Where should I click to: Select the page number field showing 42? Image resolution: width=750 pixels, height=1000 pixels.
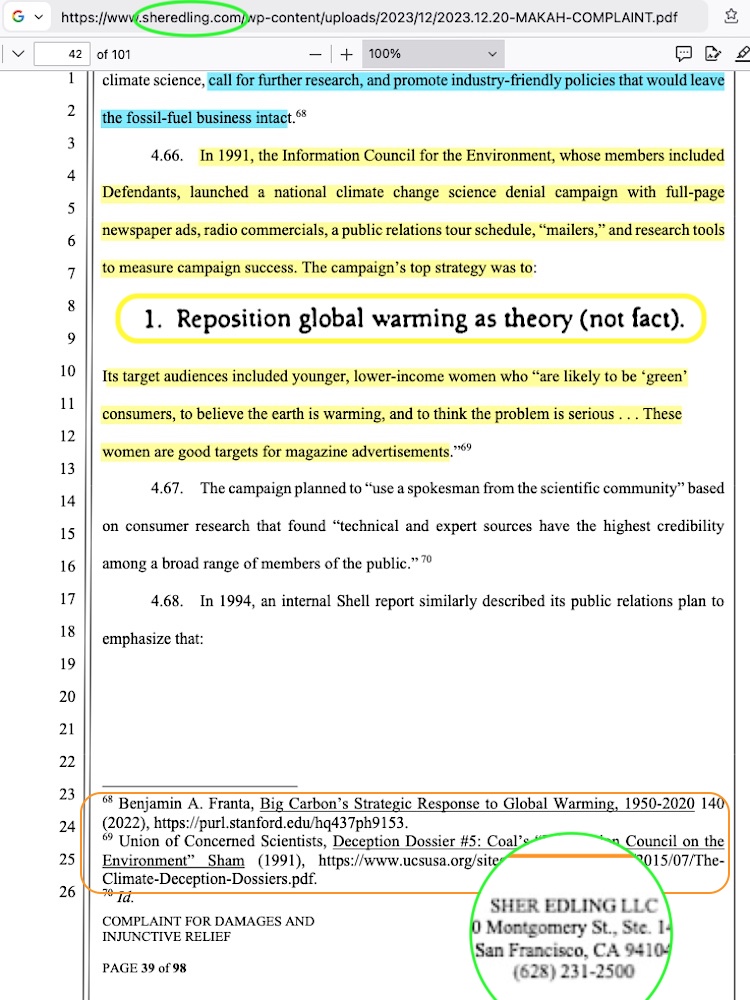click(x=62, y=54)
